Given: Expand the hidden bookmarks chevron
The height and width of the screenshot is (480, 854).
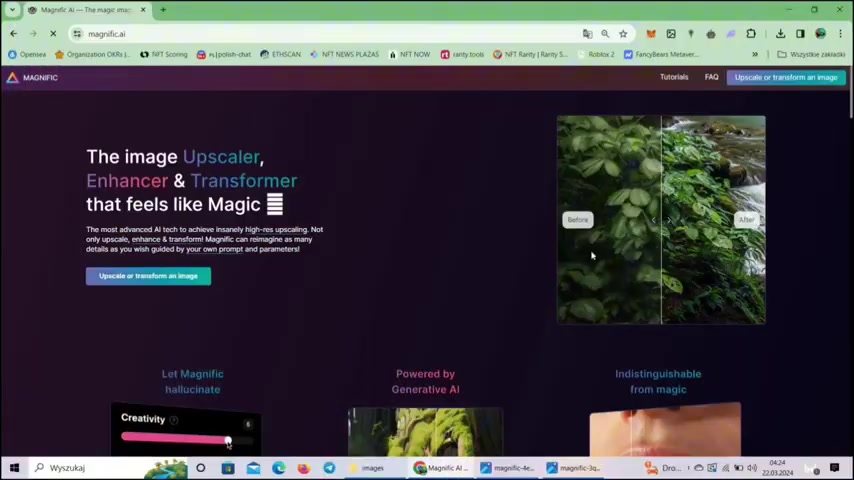Looking at the screenshot, I should tap(755, 54).
